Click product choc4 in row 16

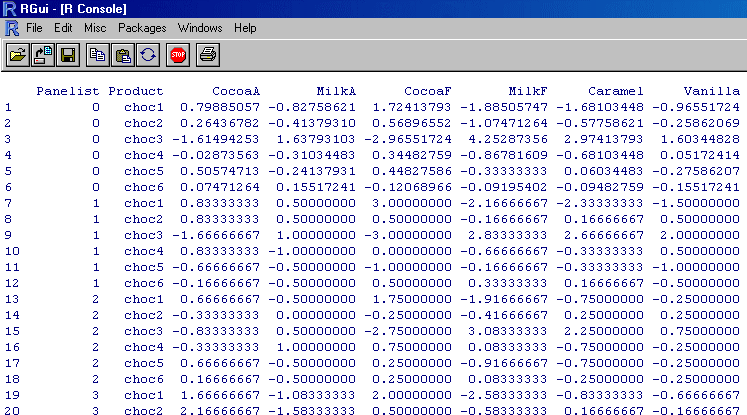[144, 347]
